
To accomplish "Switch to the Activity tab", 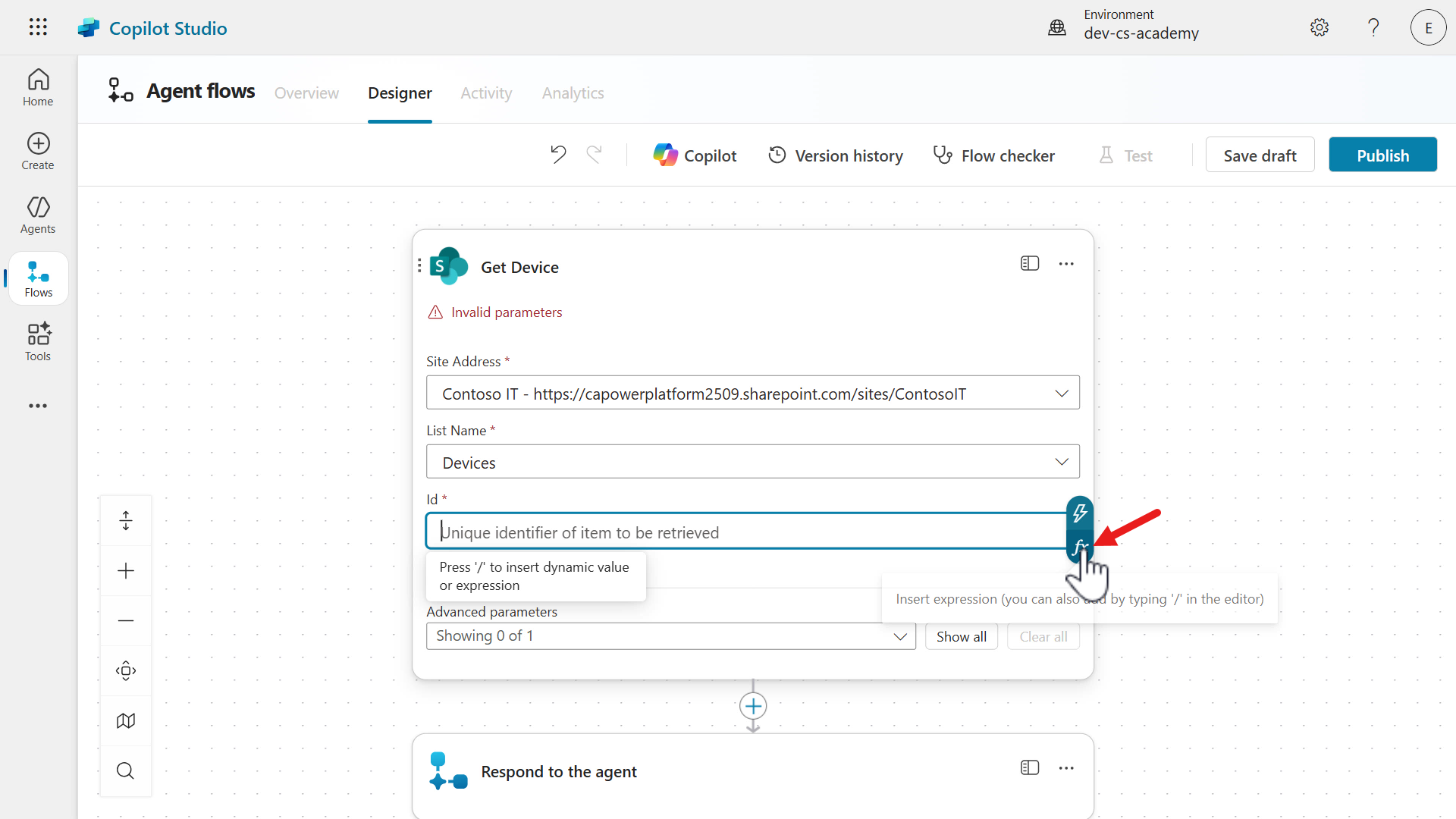I will [x=486, y=93].
